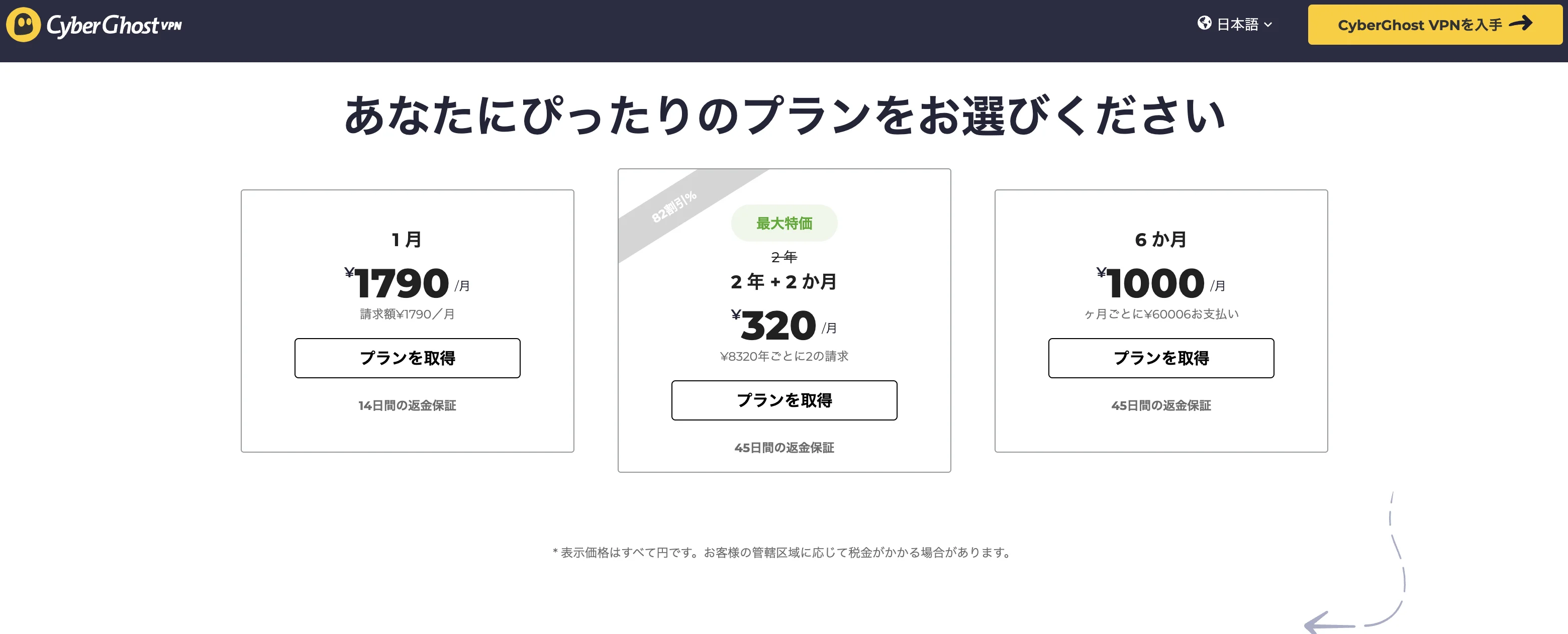Image resolution: width=1568 pixels, height=634 pixels.
Task: Expand the 日本語 language dropdown chevron
Action: (x=1268, y=25)
